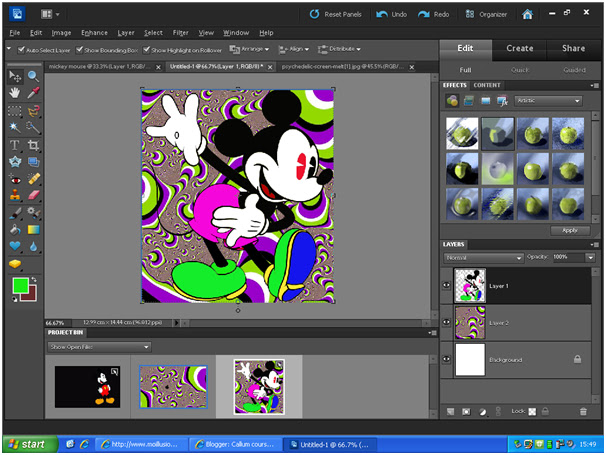Show Layer Styles in Effects panel

[469, 101]
